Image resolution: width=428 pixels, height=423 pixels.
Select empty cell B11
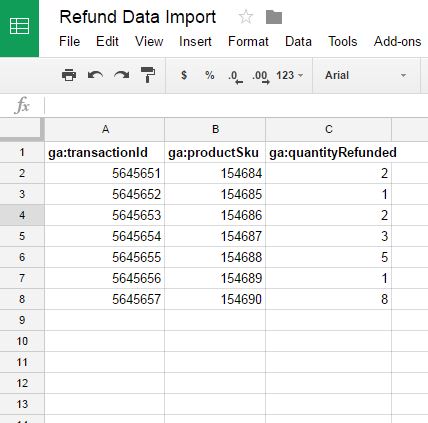coord(215,362)
